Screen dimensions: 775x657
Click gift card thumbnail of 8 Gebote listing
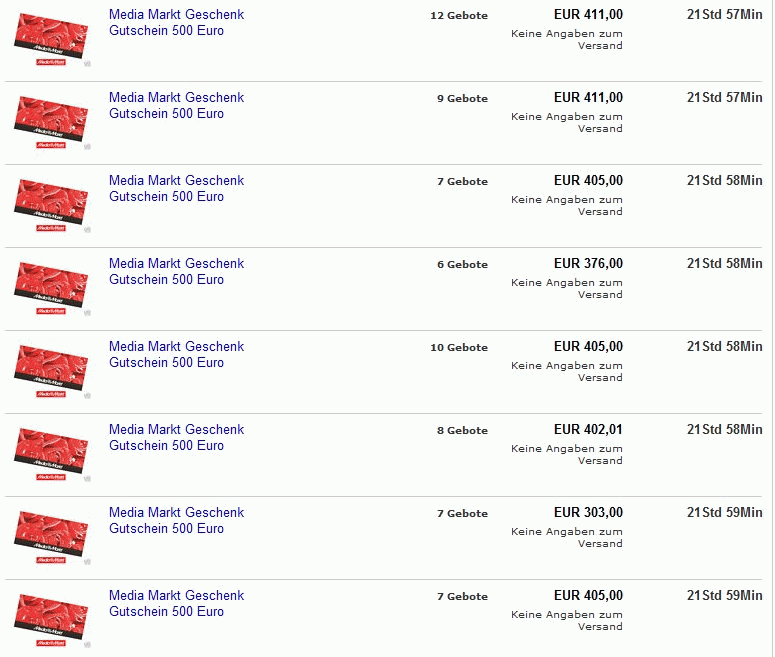pos(50,454)
